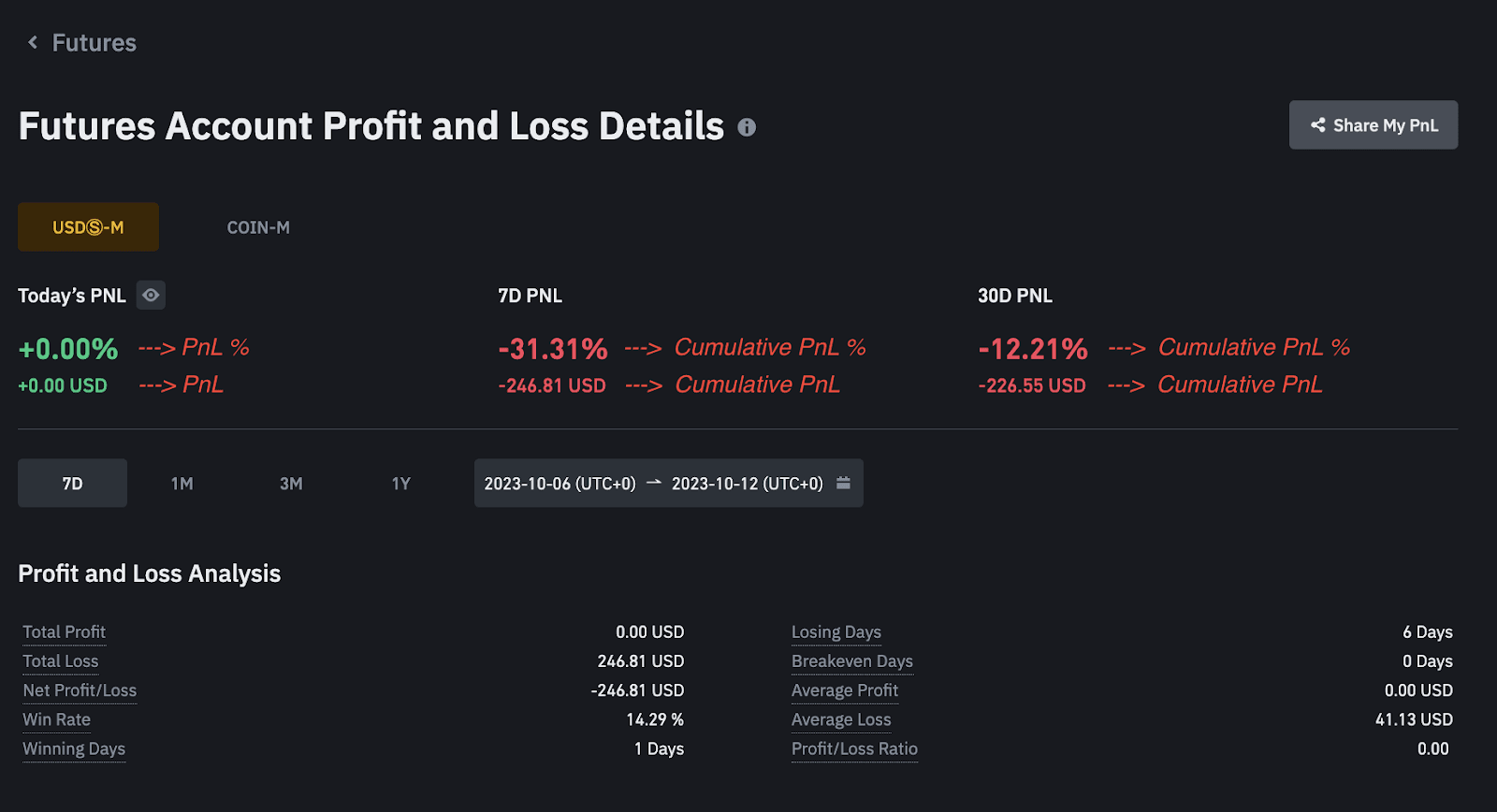The height and width of the screenshot is (812, 1497).
Task: Click the back arrow next to Futures
Action: pos(31,42)
